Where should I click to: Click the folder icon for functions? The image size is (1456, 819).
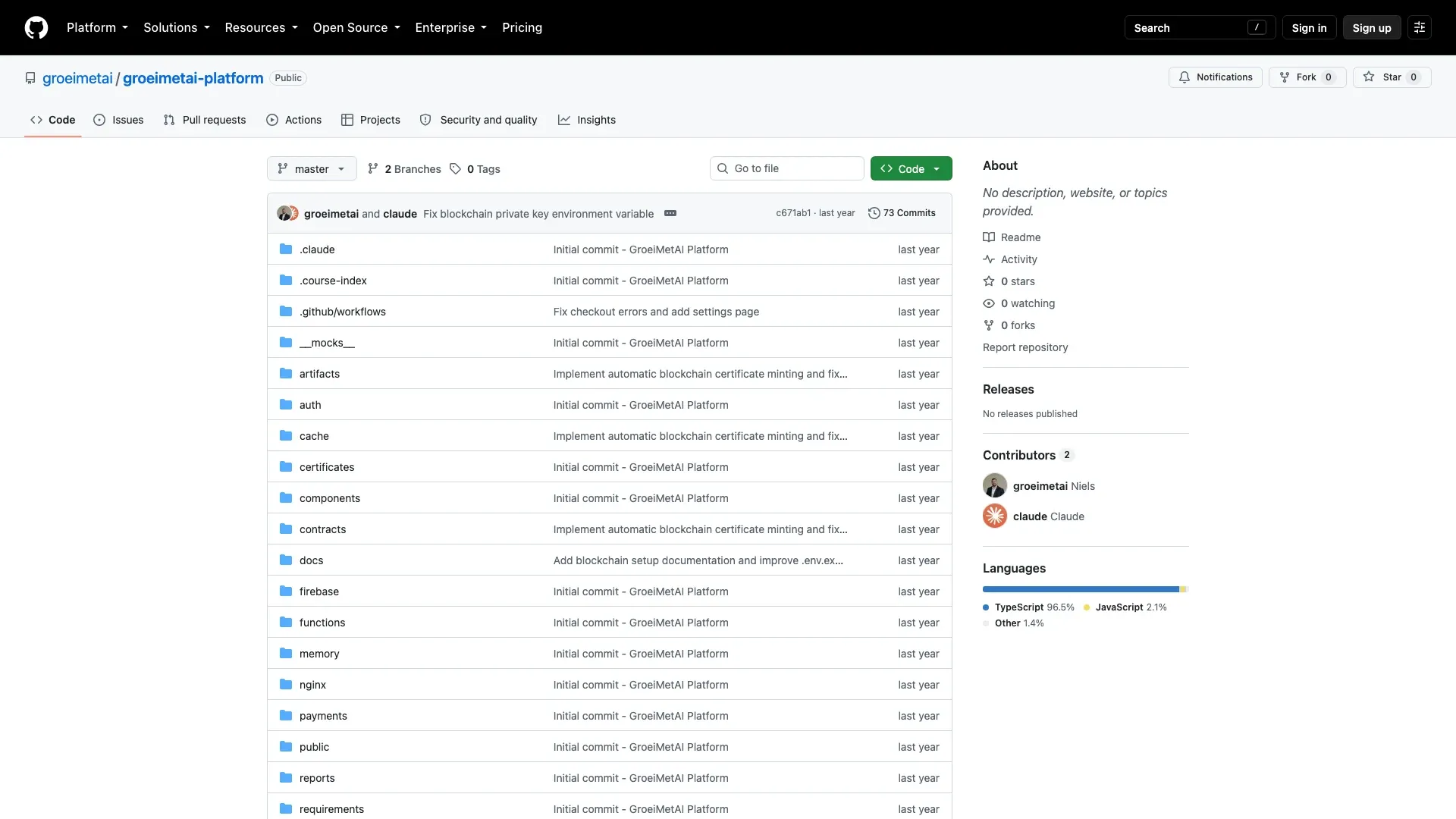pyautogui.click(x=286, y=623)
